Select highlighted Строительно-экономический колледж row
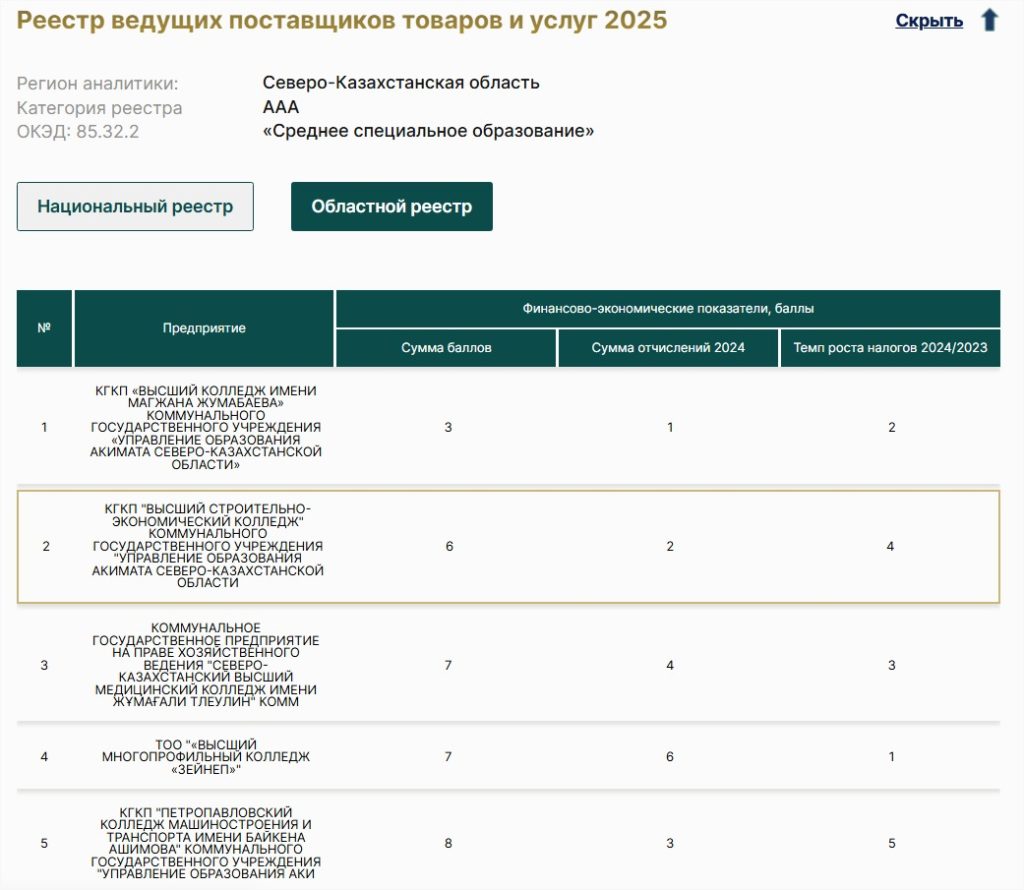Image resolution: width=1024 pixels, height=890 pixels. tap(508, 547)
